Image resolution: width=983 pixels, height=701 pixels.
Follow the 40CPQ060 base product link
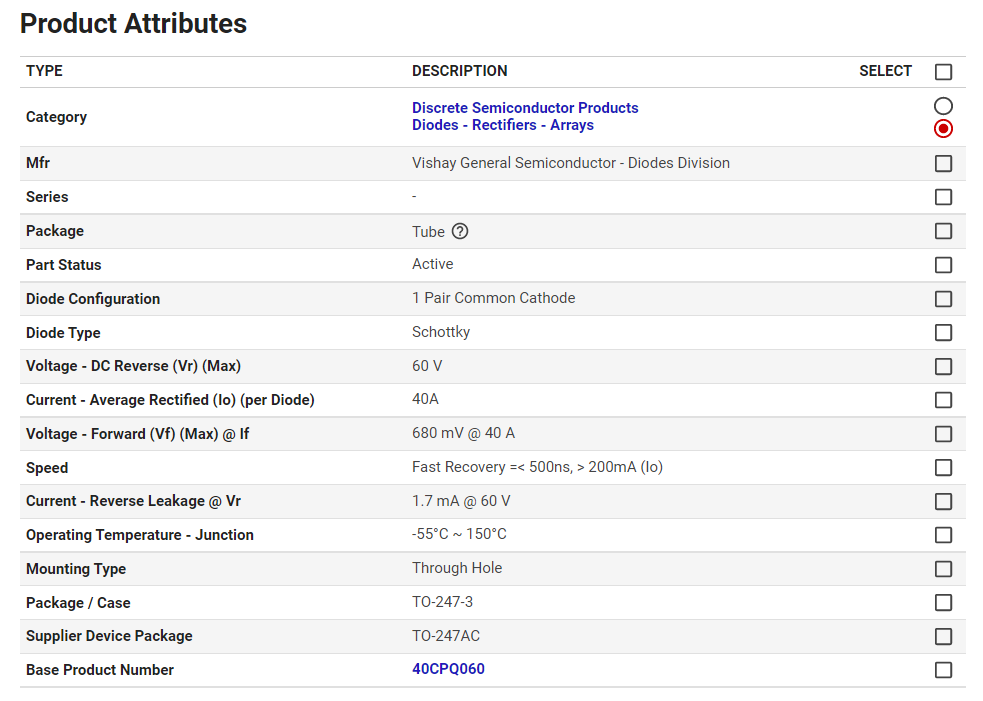tap(448, 669)
